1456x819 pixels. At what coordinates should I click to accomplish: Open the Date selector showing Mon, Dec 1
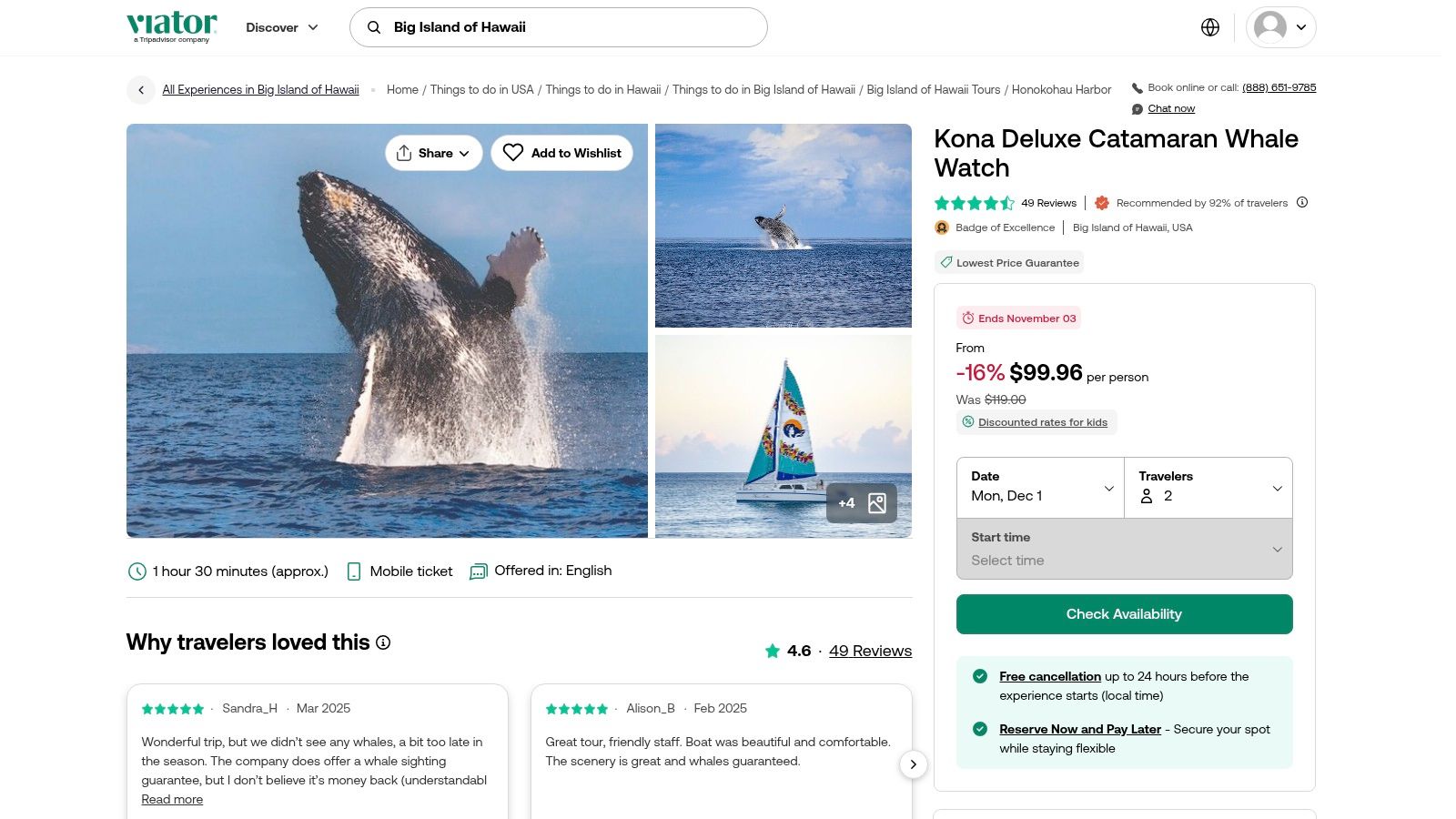click(x=1040, y=488)
